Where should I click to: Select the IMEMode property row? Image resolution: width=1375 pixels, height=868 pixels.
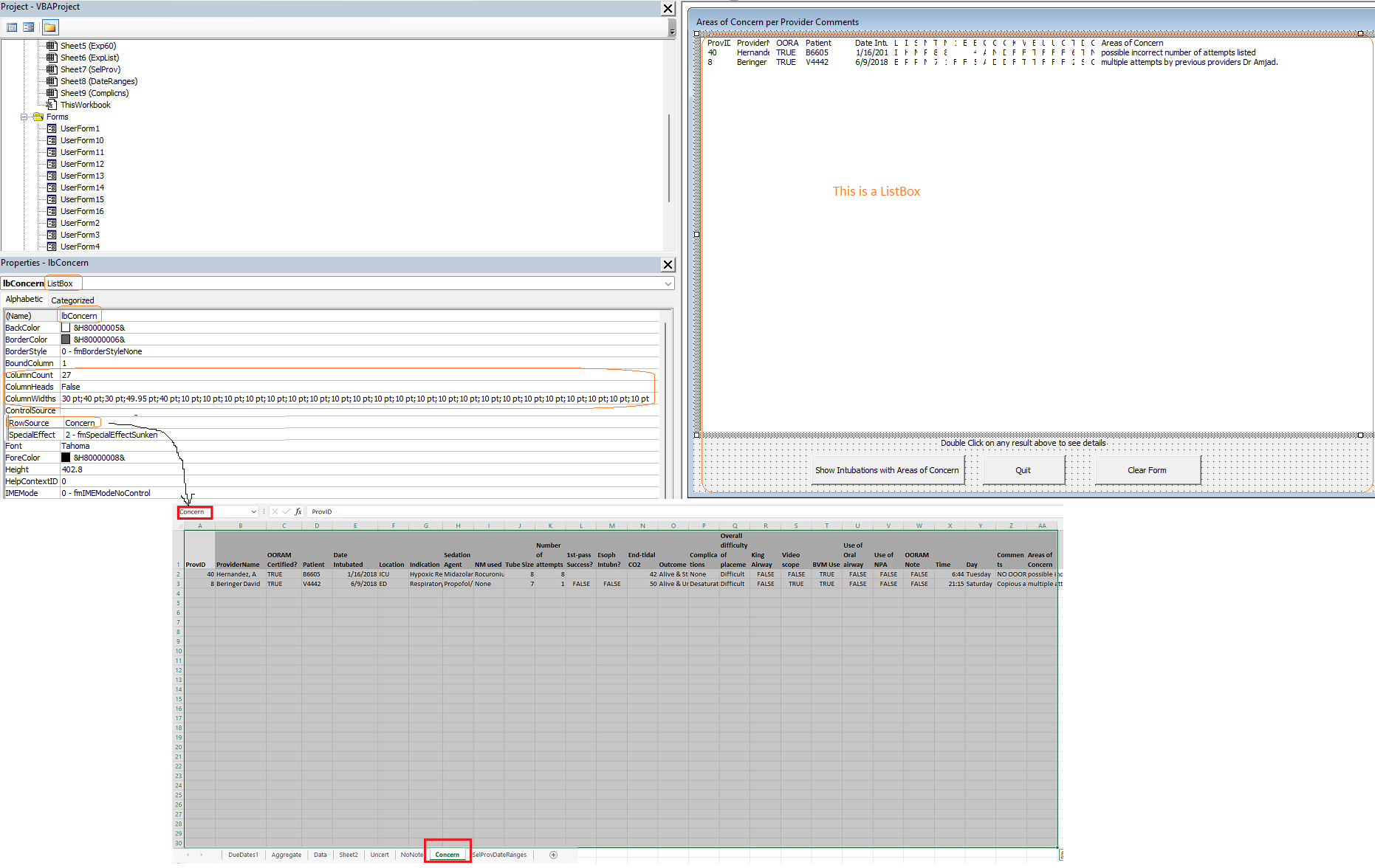point(332,493)
